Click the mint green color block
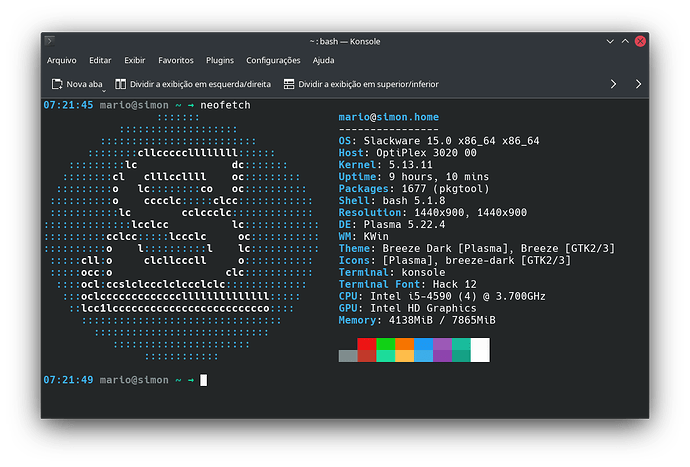 [385, 356]
